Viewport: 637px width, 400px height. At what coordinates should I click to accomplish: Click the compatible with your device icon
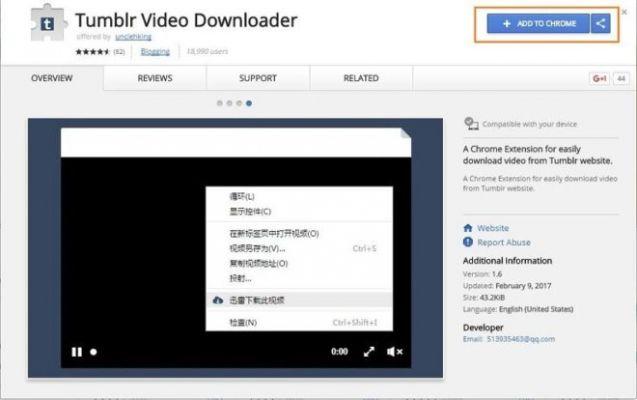point(471,123)
